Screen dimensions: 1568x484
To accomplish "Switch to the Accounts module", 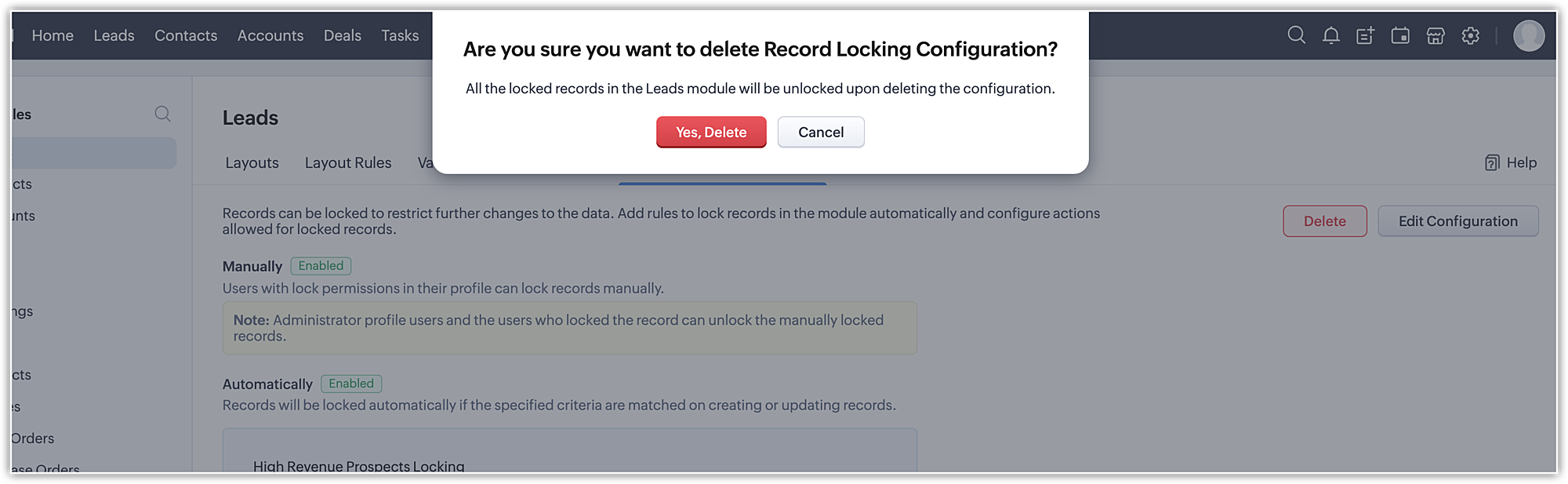I will point(270,35).
